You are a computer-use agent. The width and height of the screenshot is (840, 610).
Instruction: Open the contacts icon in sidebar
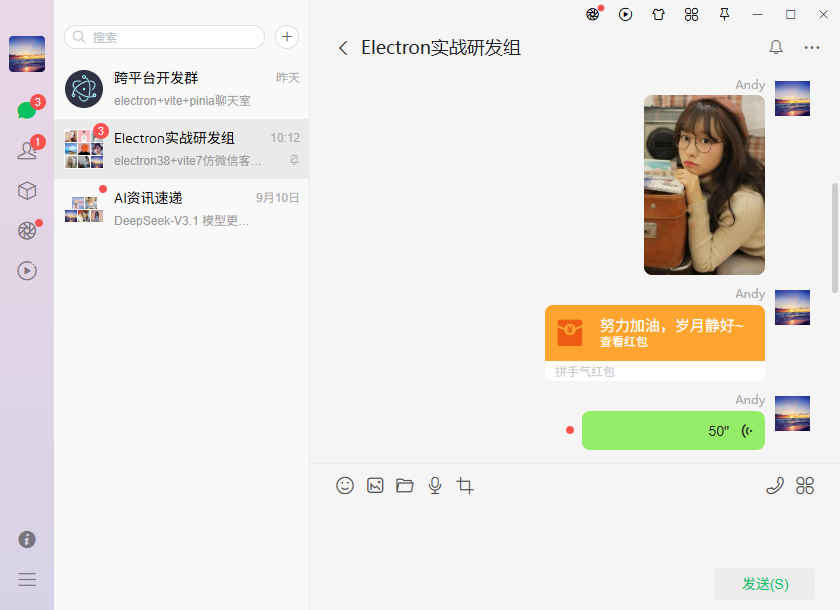27,150
